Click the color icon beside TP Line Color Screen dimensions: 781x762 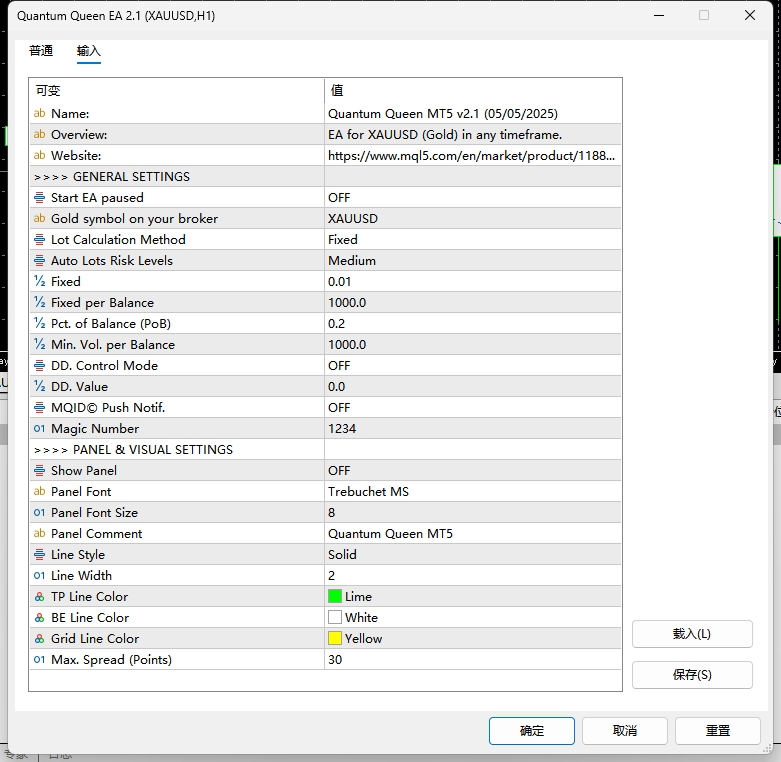(x=39, y=597)
